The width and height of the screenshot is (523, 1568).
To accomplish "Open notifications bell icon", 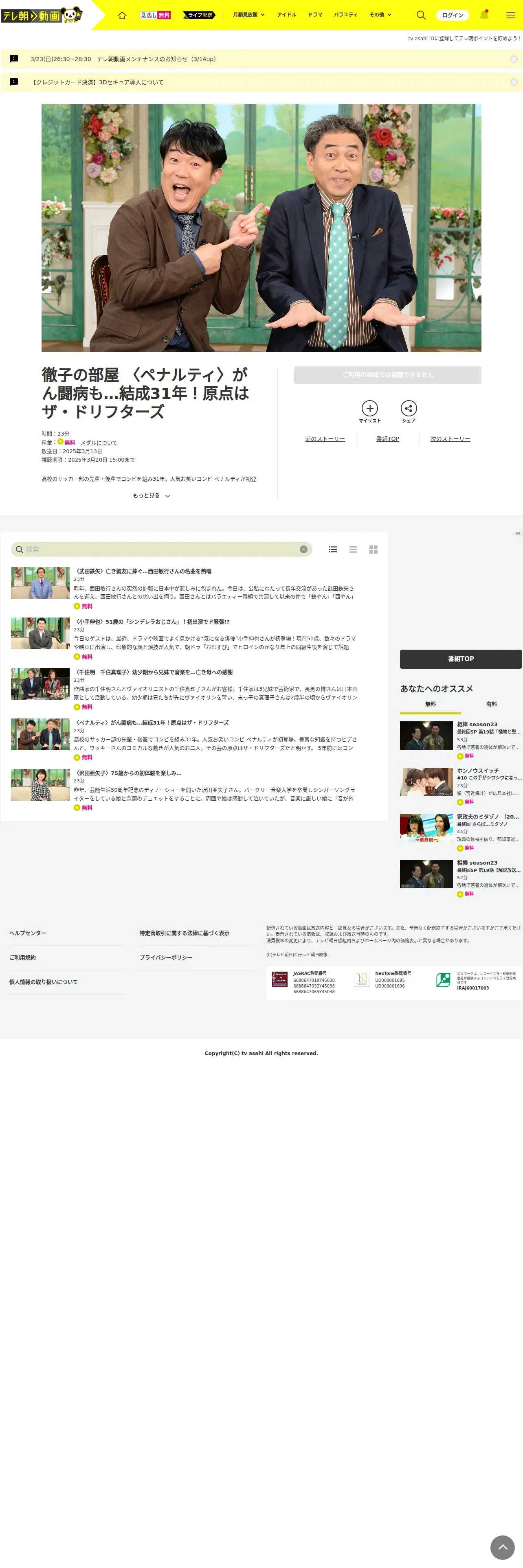I will pyautogui.click(x=484, y=15).
